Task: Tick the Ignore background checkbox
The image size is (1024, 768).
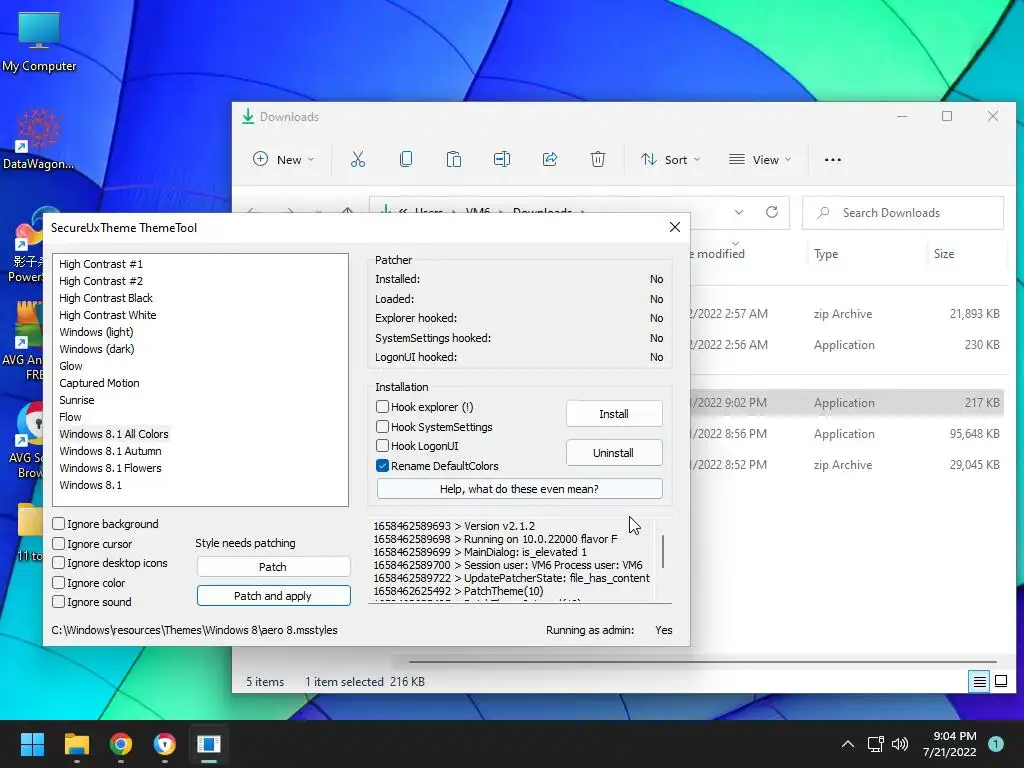Action: (x=59, y=524)
